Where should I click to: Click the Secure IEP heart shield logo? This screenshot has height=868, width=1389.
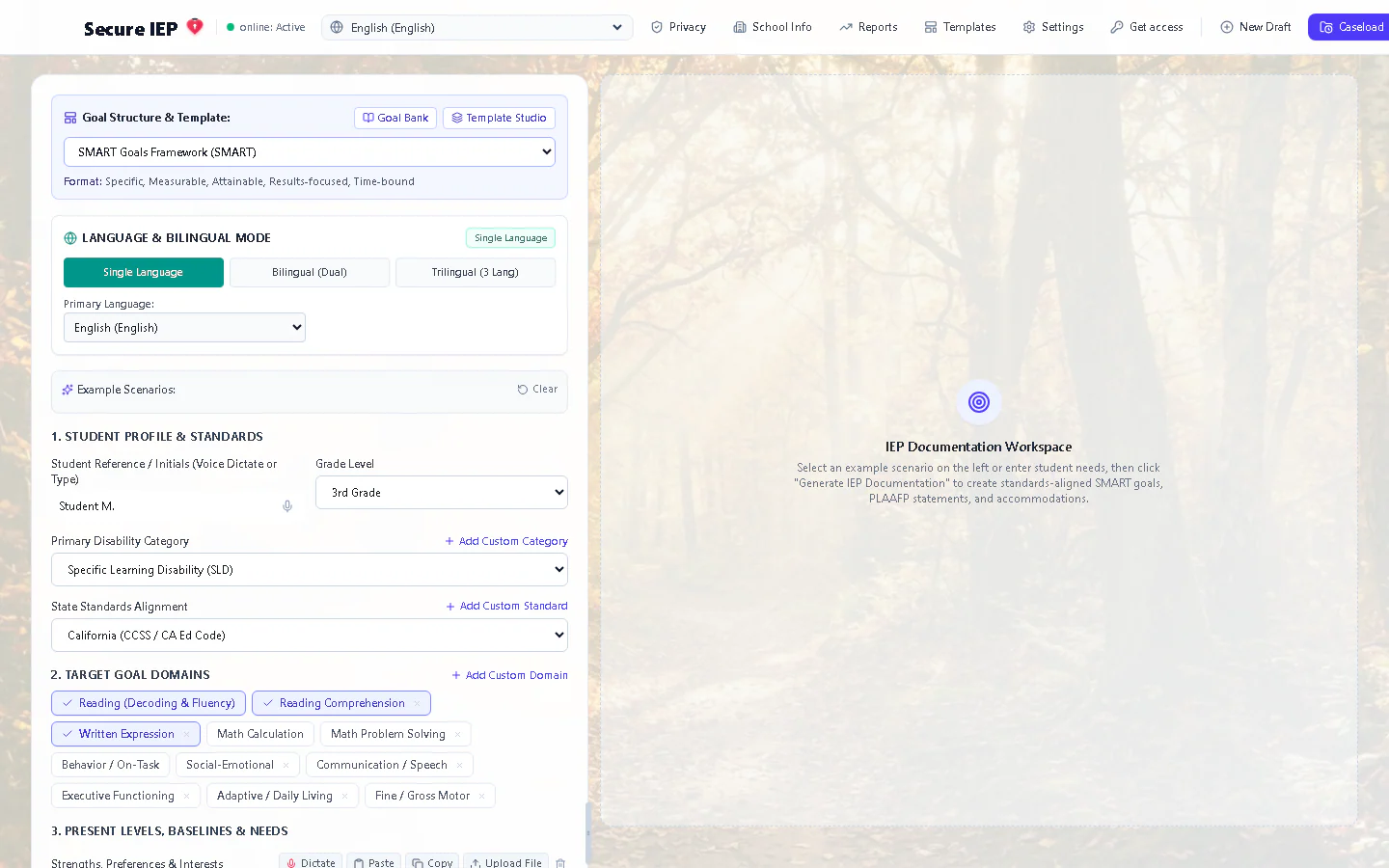(x=195, y=27)
